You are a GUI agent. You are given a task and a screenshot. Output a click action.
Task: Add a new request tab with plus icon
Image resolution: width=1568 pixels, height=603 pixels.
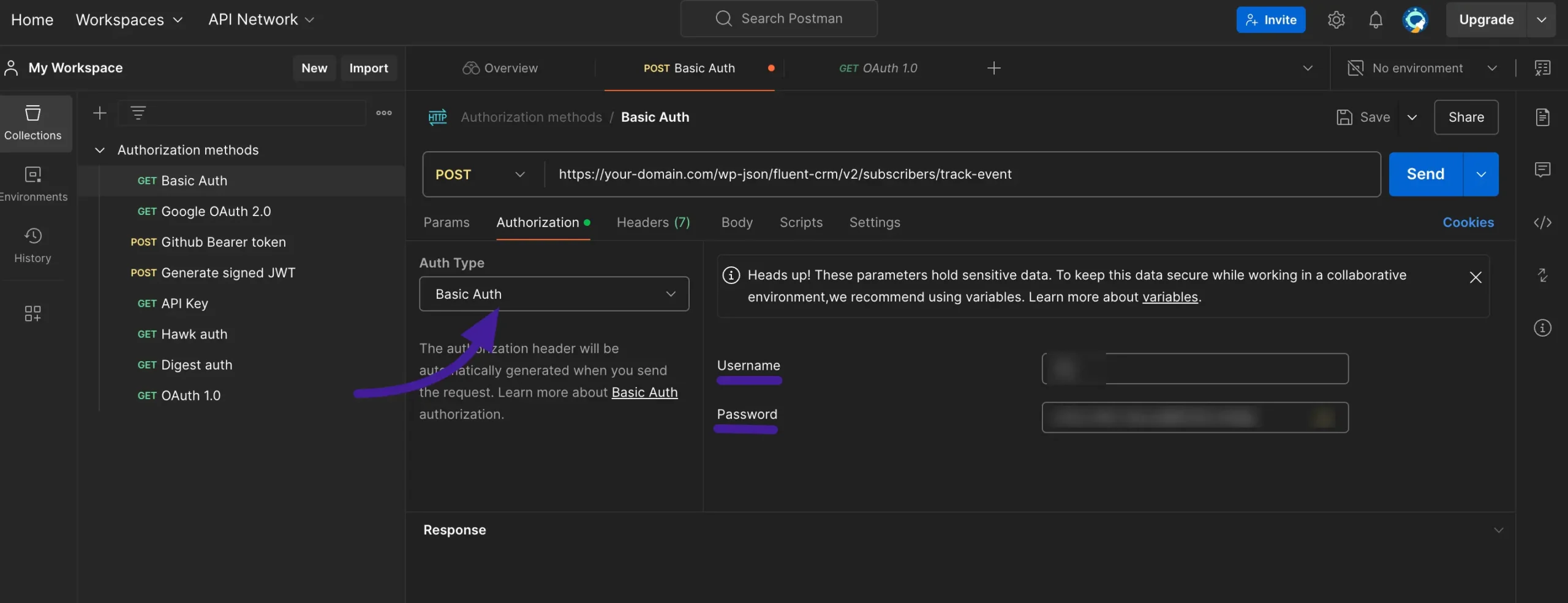point(994,68)
